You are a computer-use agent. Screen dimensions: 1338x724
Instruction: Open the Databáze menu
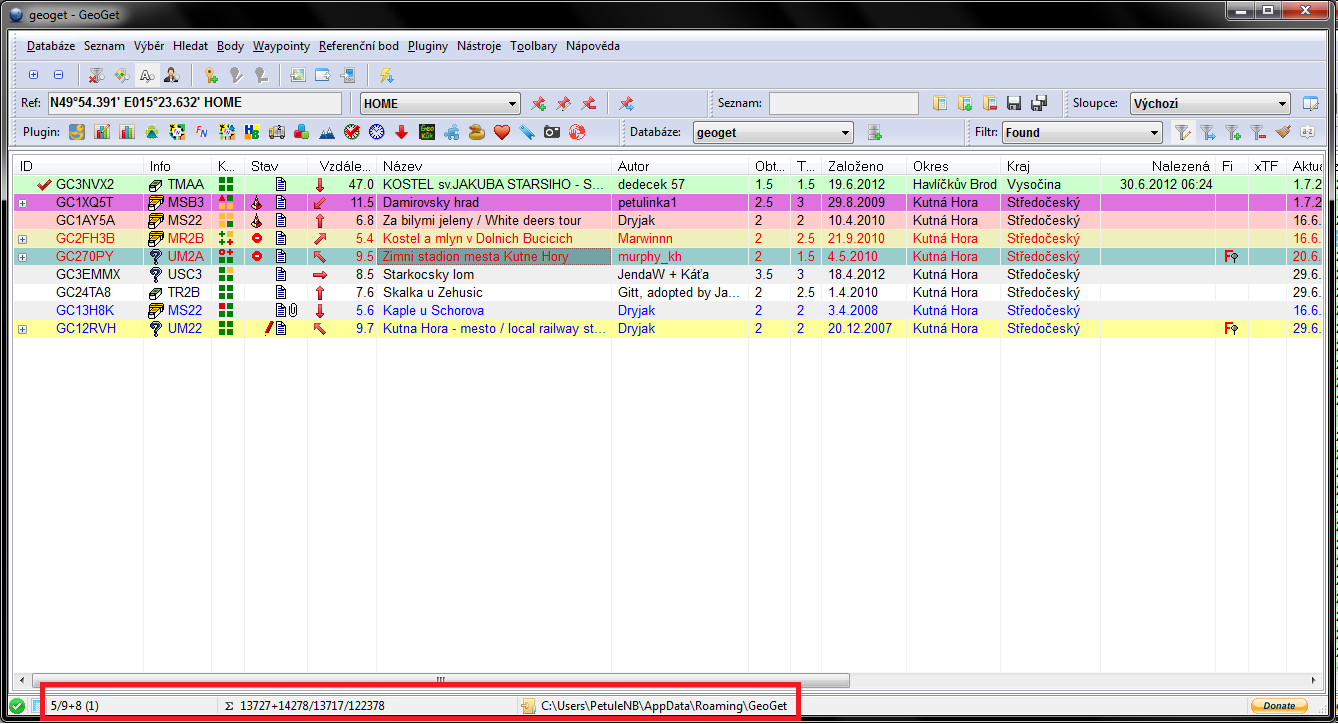point(50,46)
